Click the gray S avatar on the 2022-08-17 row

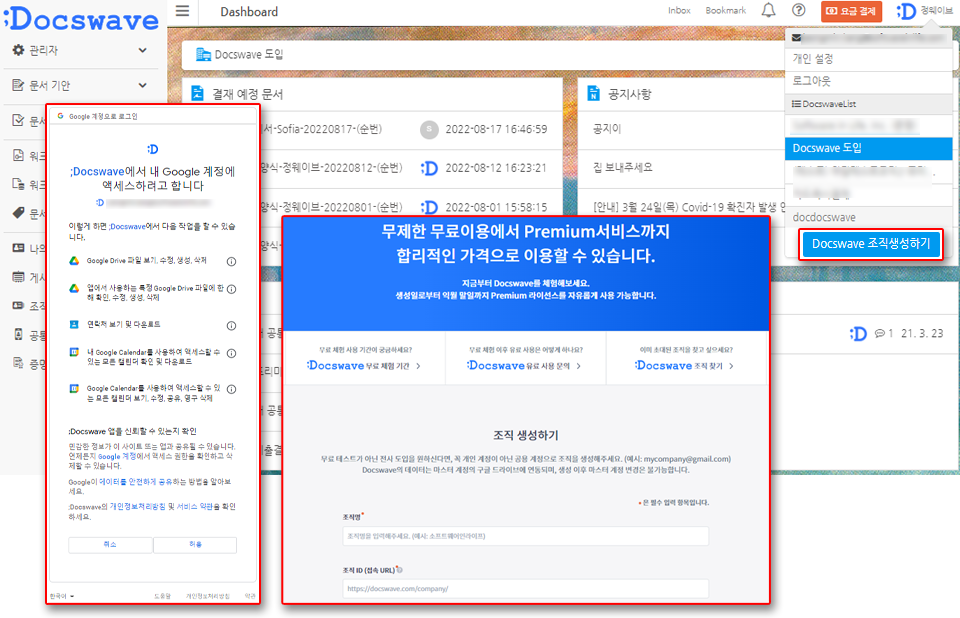click(x=429, y=129)
